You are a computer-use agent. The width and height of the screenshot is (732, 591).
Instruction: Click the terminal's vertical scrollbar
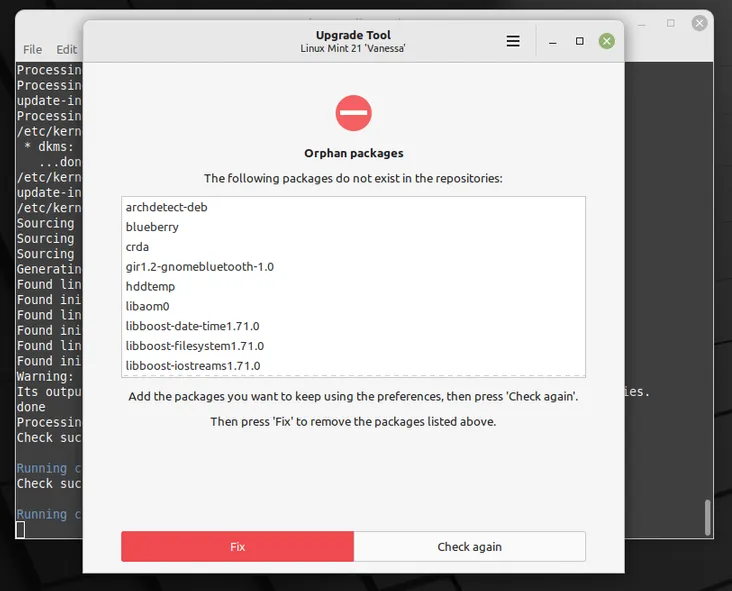pos(708,515)
